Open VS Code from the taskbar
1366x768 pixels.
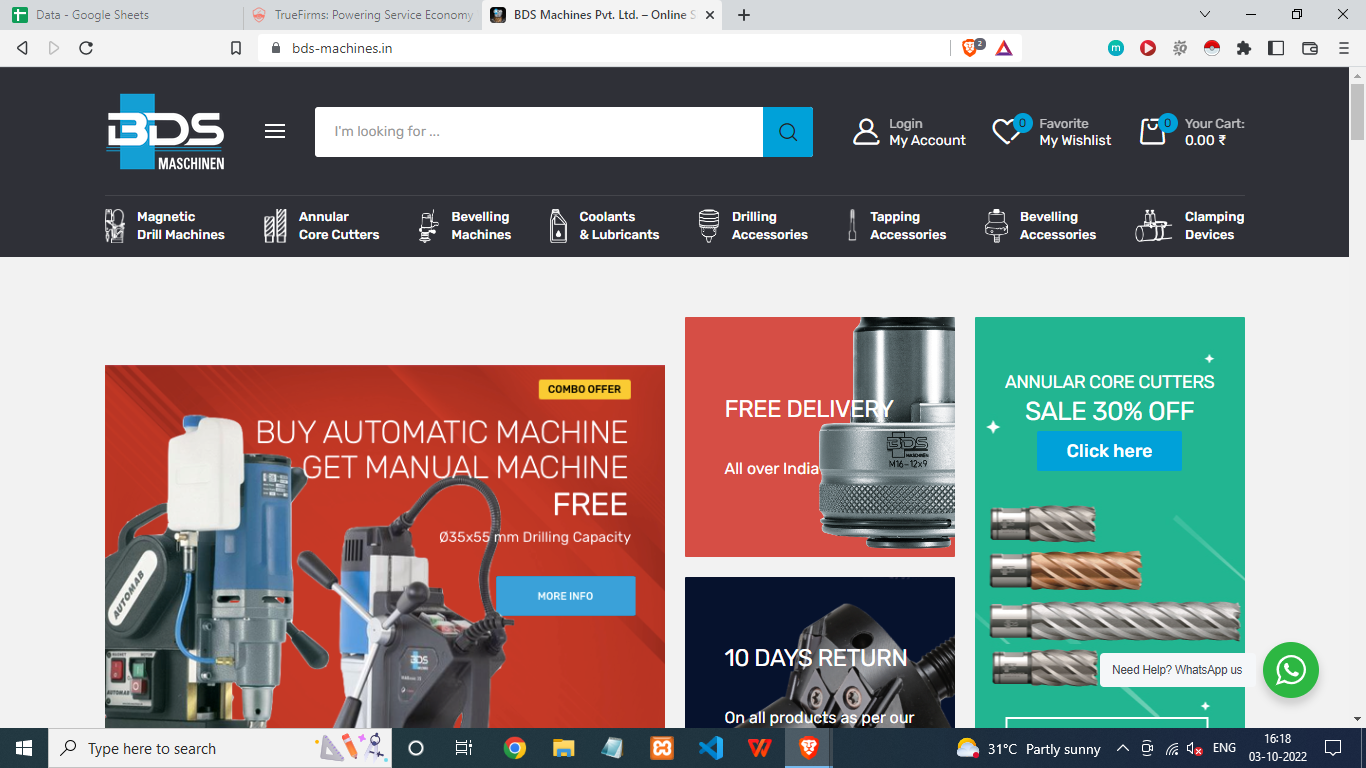coord(711,748)
